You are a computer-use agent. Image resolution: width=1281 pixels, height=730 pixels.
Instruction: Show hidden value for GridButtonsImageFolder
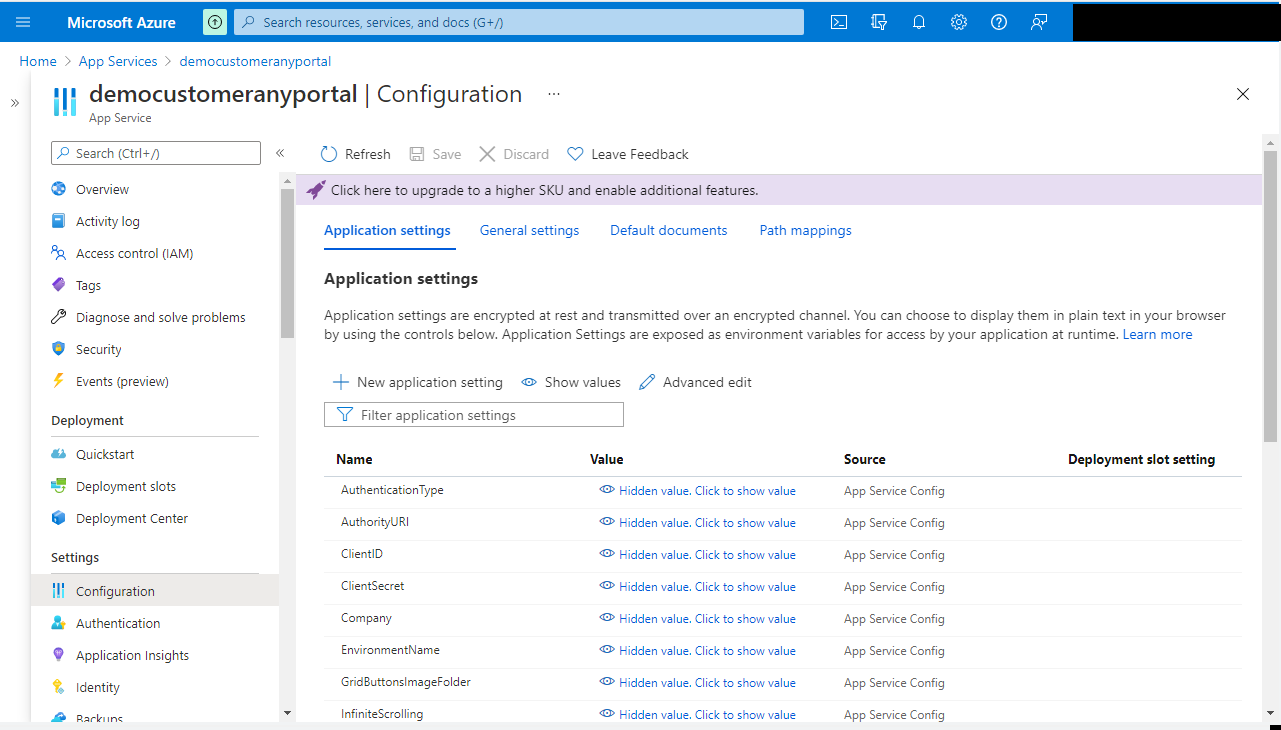coord(697,683)
